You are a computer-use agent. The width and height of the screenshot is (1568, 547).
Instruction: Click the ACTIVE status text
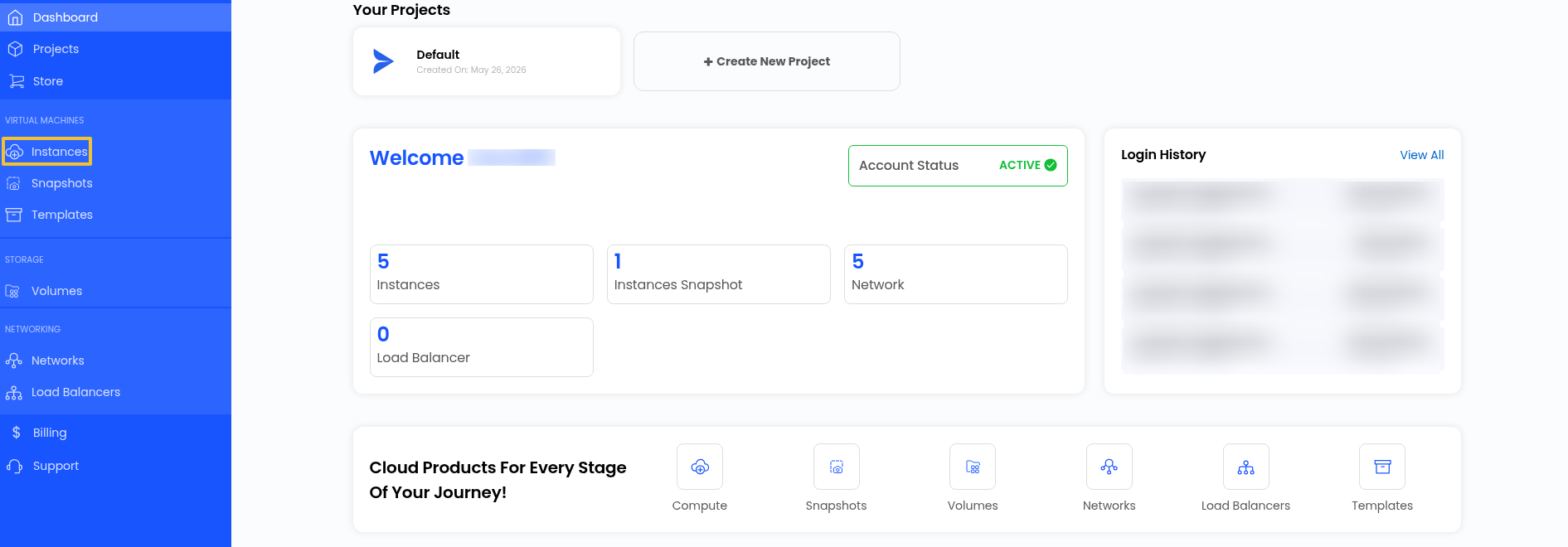click(x=1020, y=165)
